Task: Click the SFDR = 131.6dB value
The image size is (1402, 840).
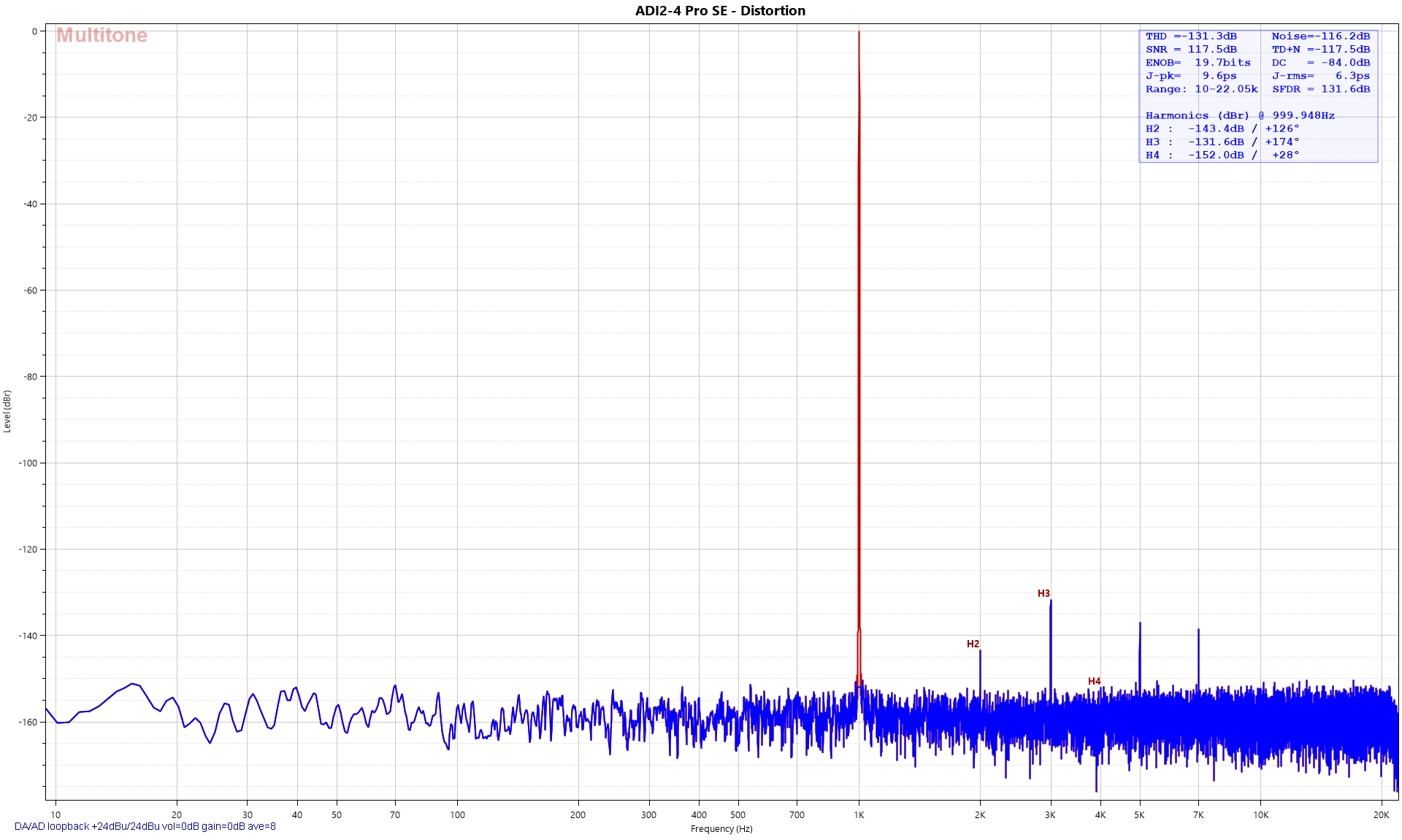Action: tap(1320, 88)
